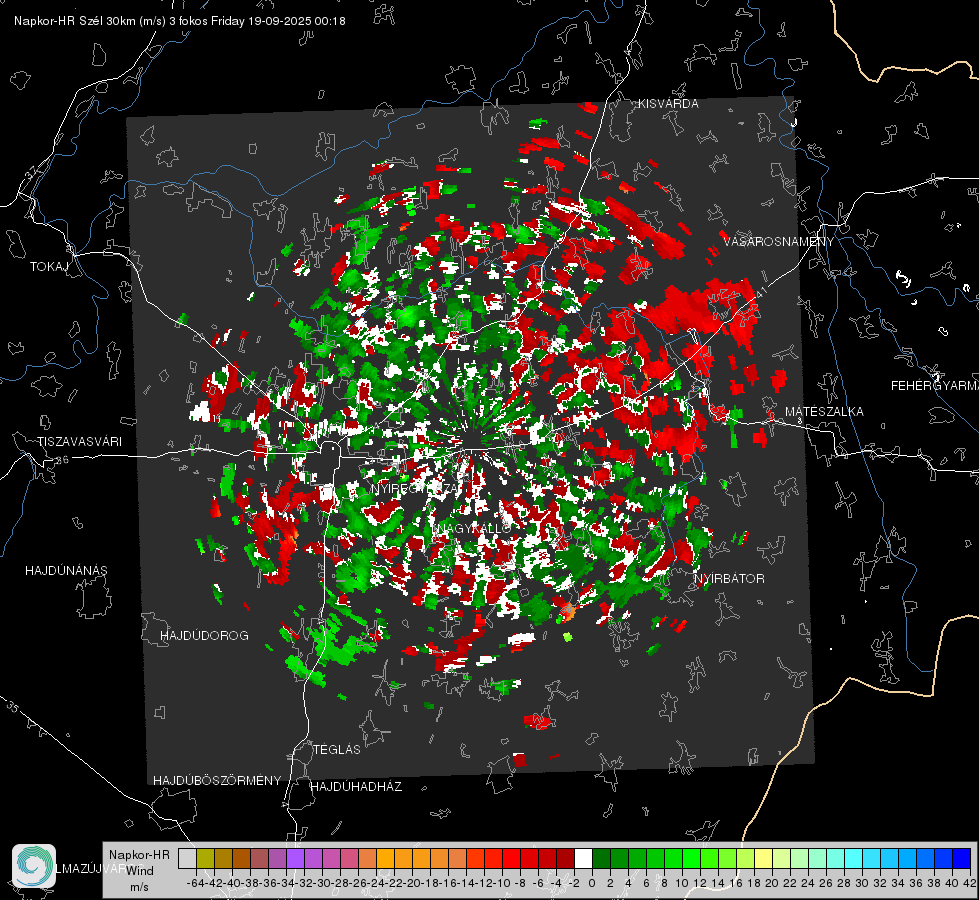The width and height of the screenshot is (979, 900).
Task: Click the 42 value at legend's right end
Action: [x=970, y=883]
